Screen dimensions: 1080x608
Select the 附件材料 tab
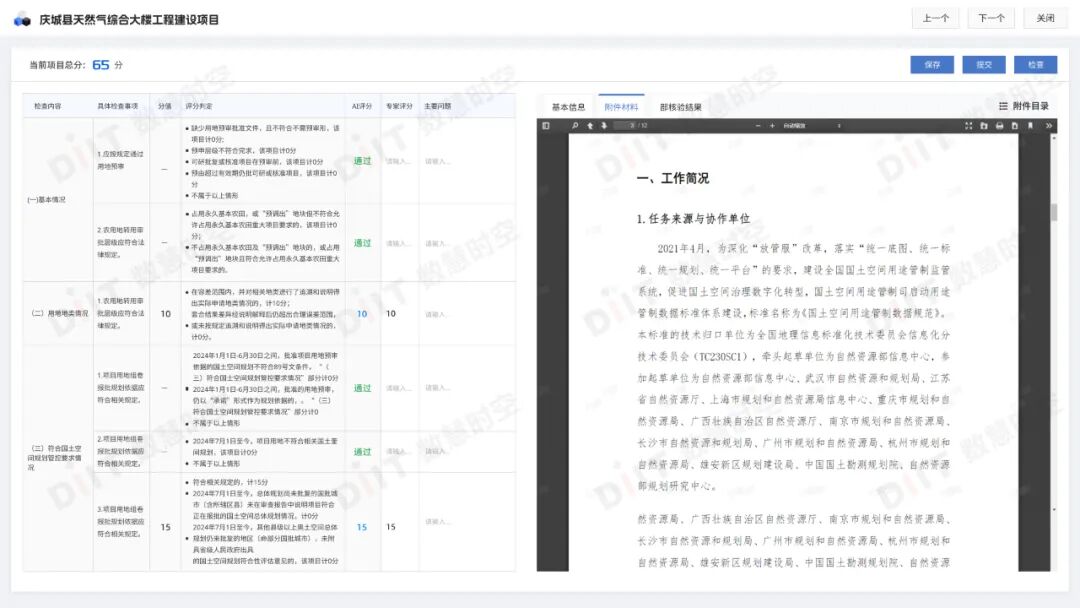click(x=621, y=107)
